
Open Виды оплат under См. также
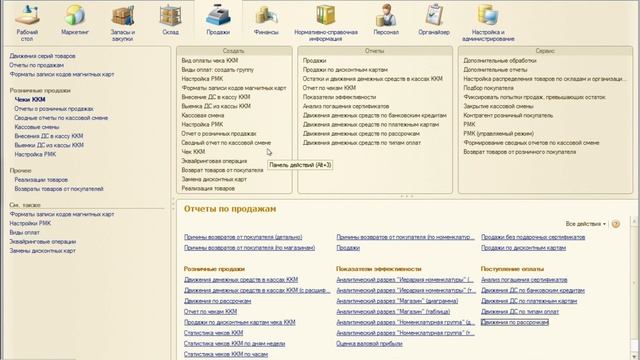(x=24, y=233)
